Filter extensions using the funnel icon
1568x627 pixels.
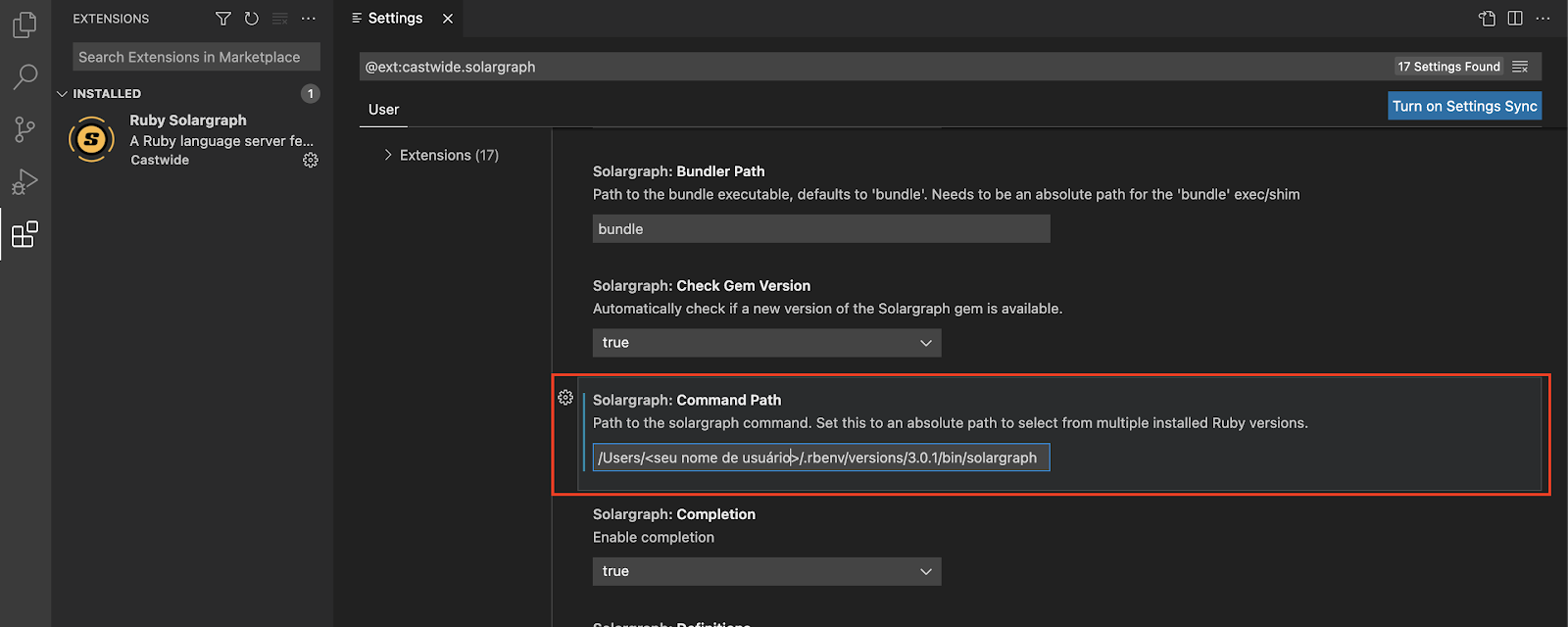point(223,19)
